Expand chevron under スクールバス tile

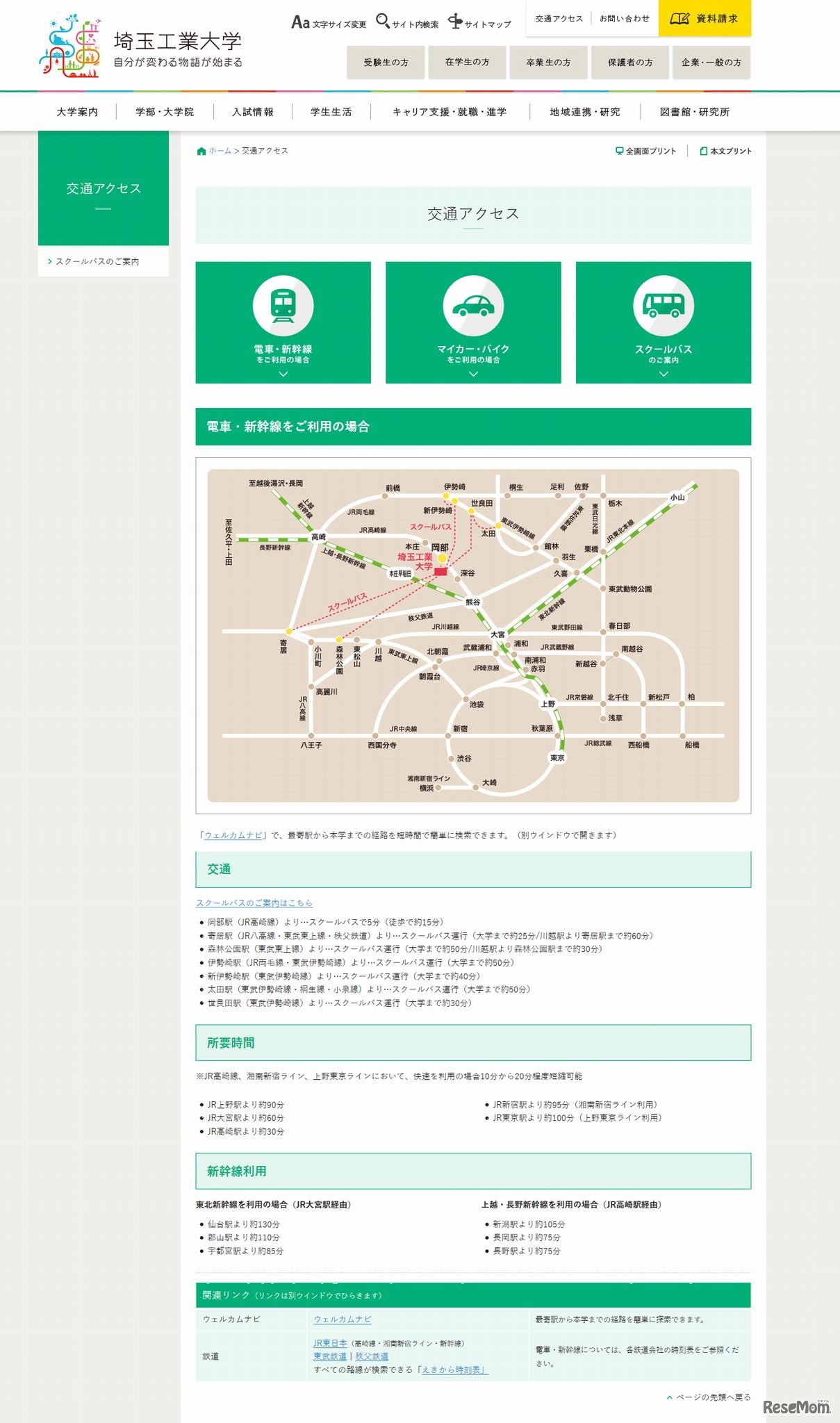[x=664, y=374]
